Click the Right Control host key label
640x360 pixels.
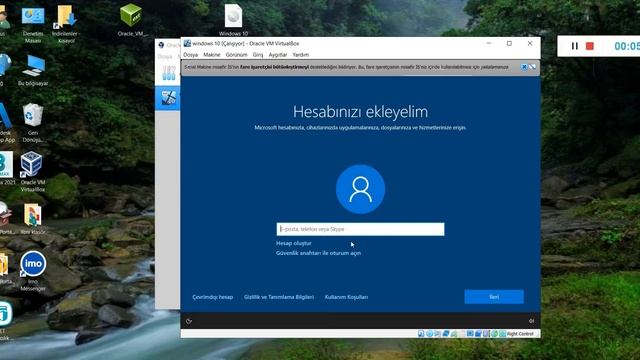pos(520,334)
